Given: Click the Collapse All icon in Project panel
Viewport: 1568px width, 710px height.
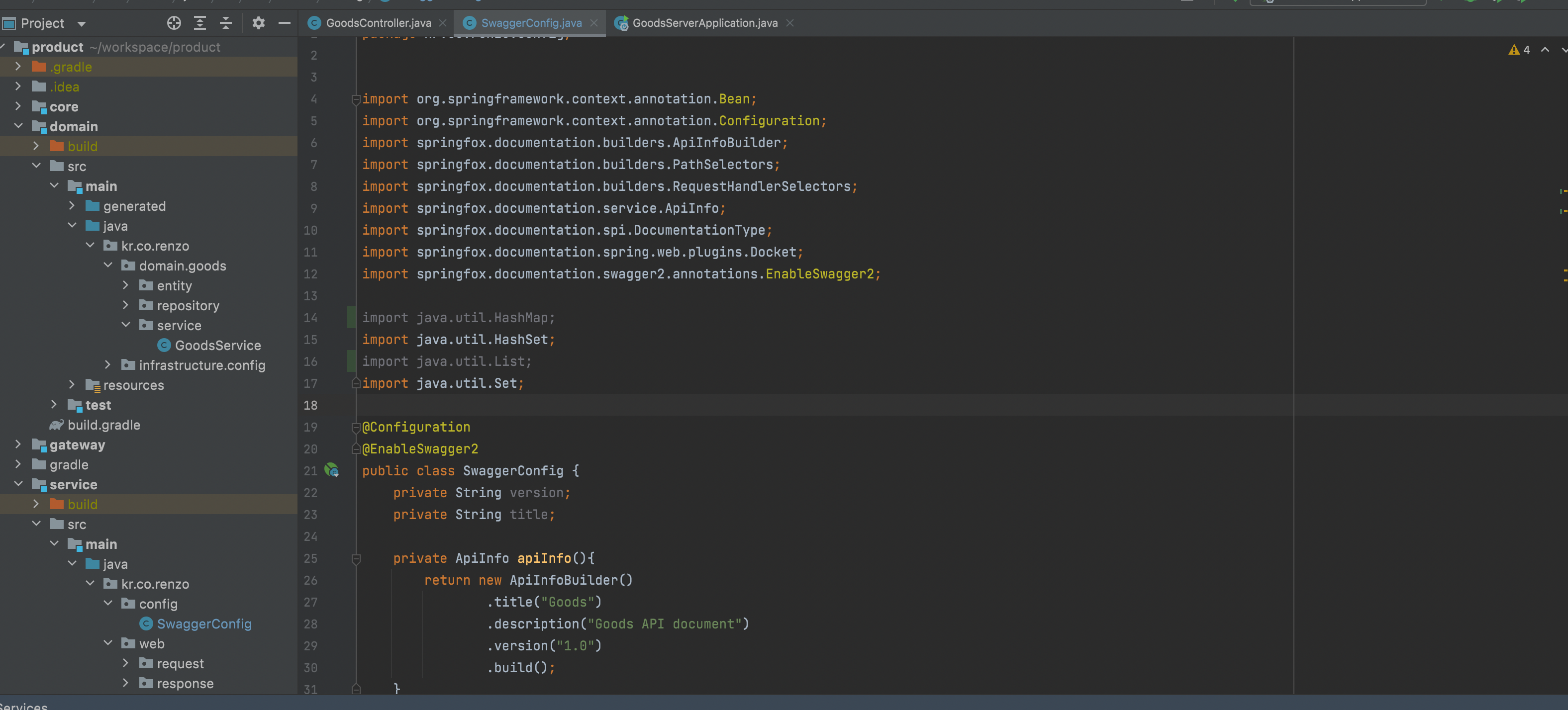Looking at the screenshot, I should pos(226,23).
